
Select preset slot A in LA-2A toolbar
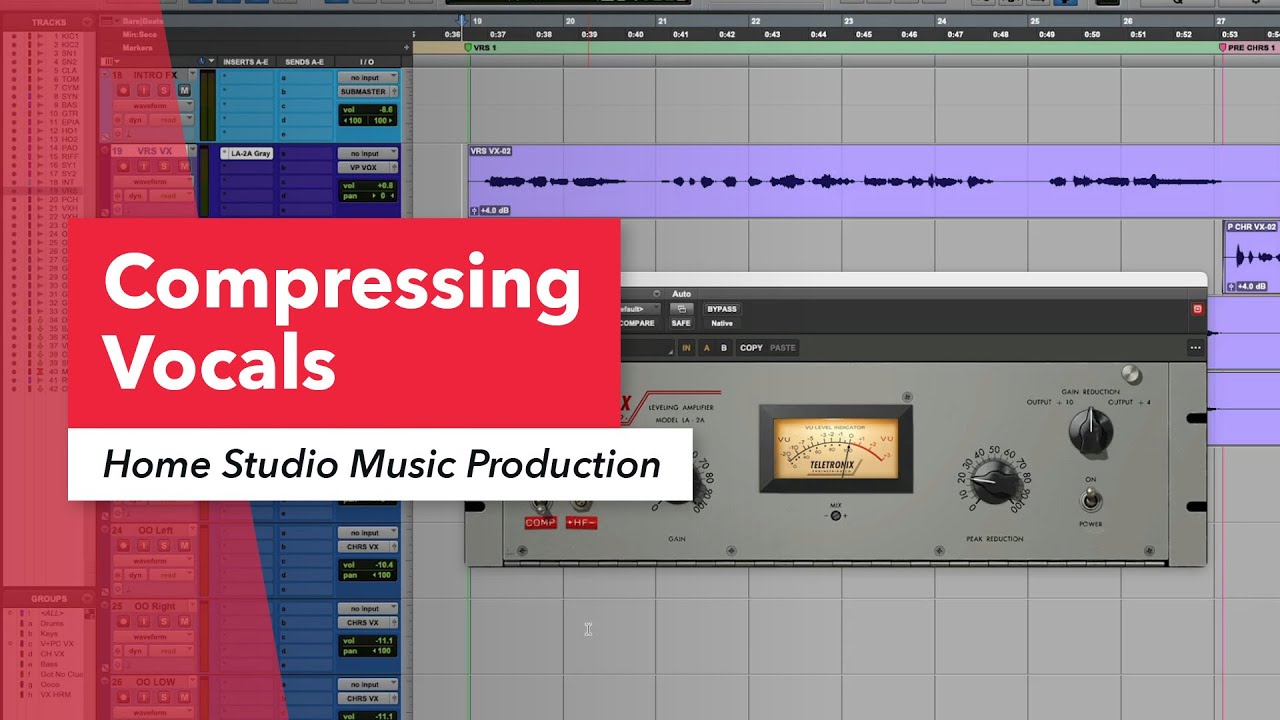(707, 348)
